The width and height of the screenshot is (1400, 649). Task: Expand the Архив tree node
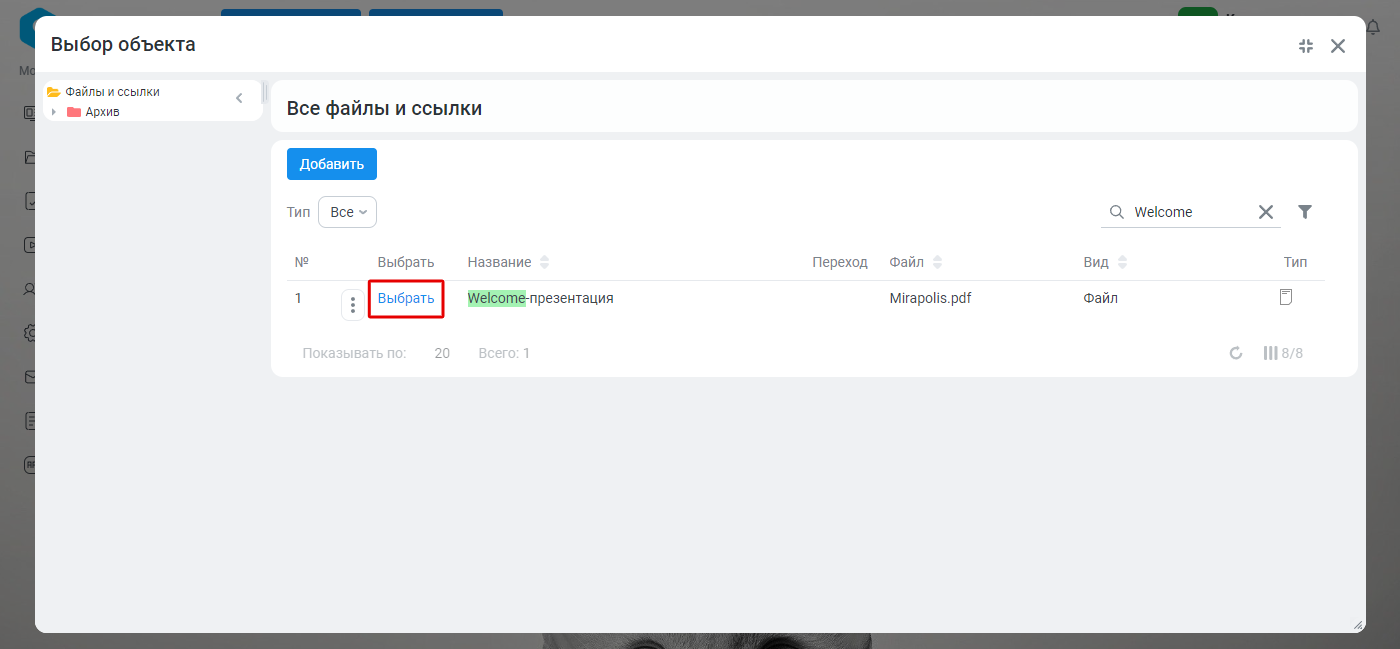(x=53, y=112)
